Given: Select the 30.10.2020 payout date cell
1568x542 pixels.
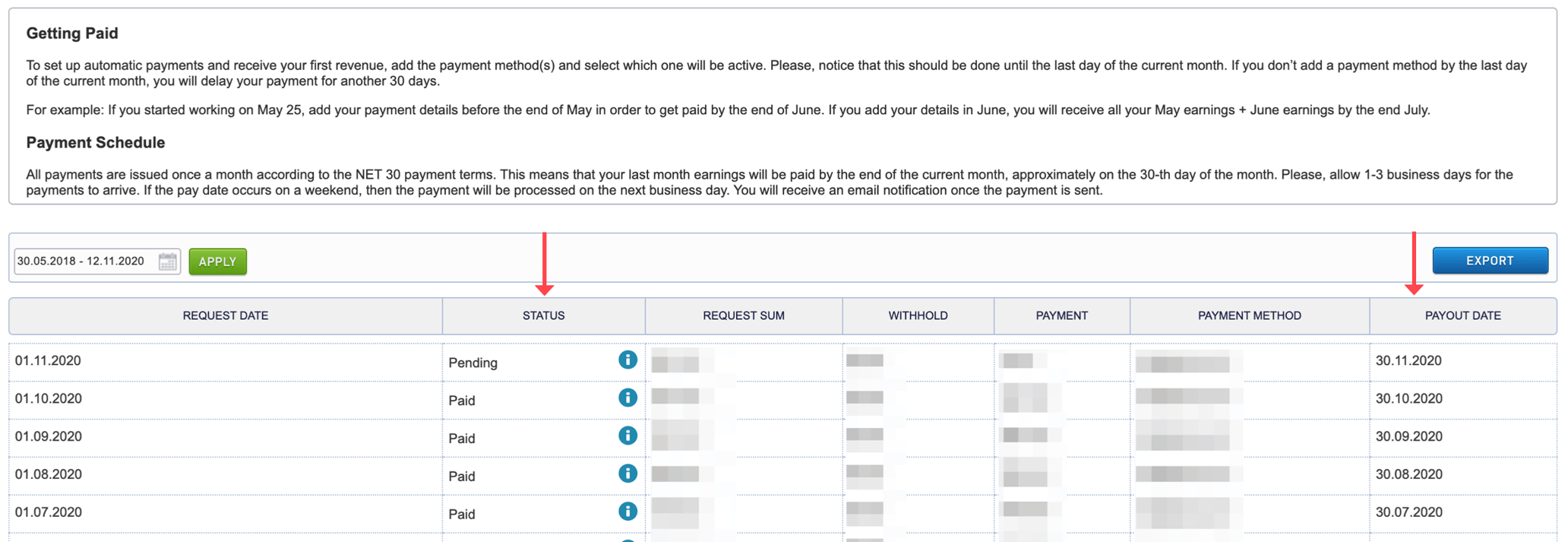Looking at the screenshot, I should click(1408, 399).
